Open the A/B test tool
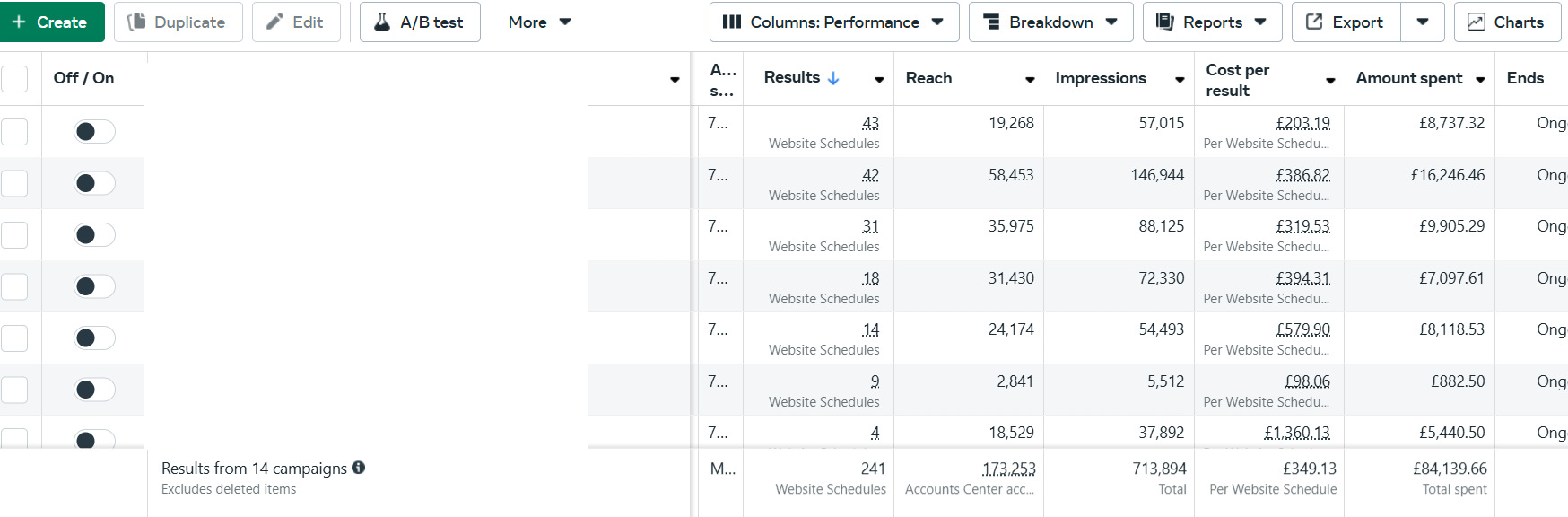The height and width of the screenshot is (517, 1568). tap(419, 22)
